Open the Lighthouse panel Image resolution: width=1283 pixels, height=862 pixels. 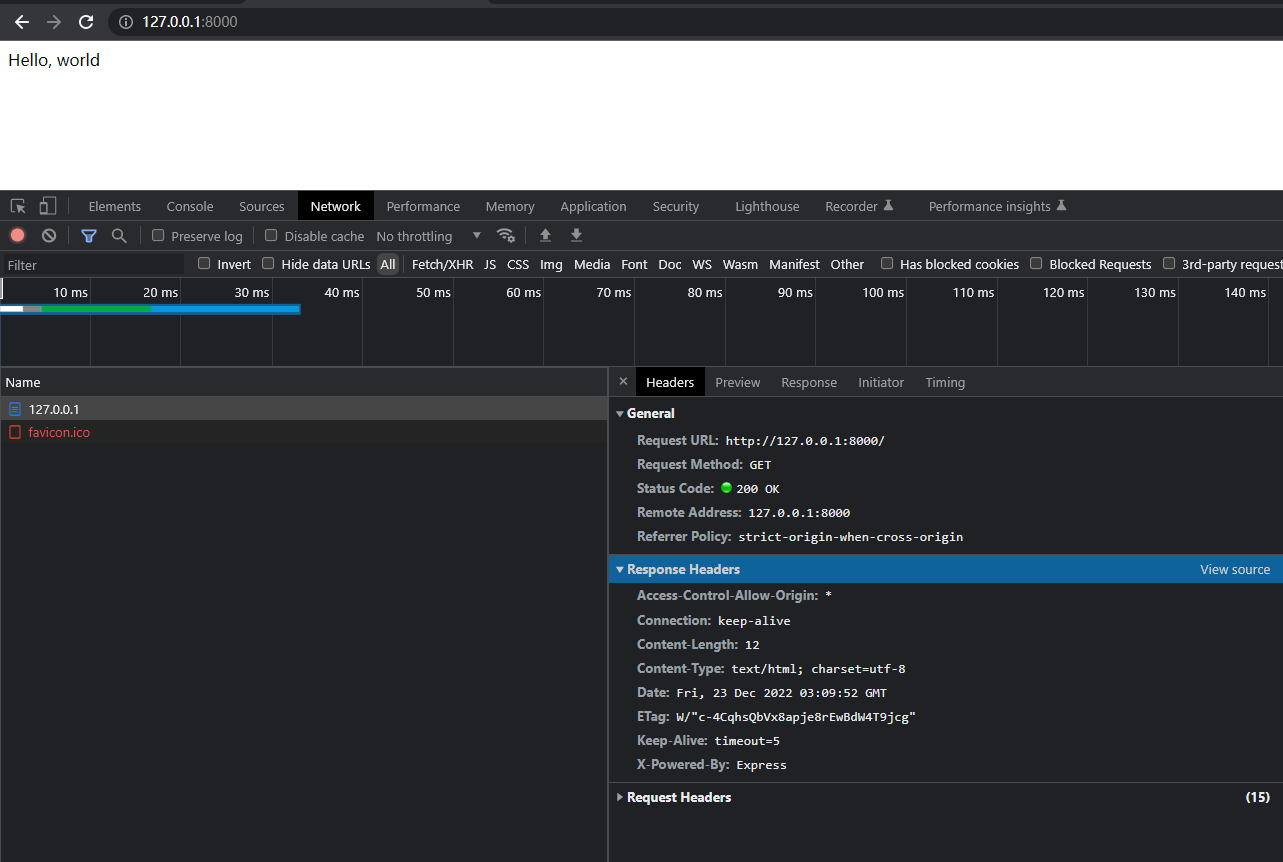(x=767, y=206)
